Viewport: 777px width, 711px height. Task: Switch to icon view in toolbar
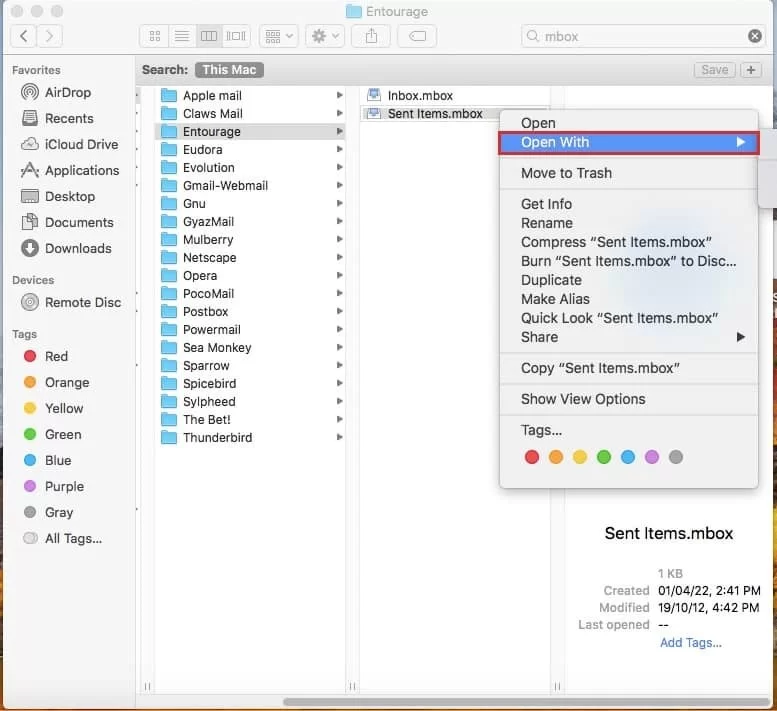click(155, 36)
